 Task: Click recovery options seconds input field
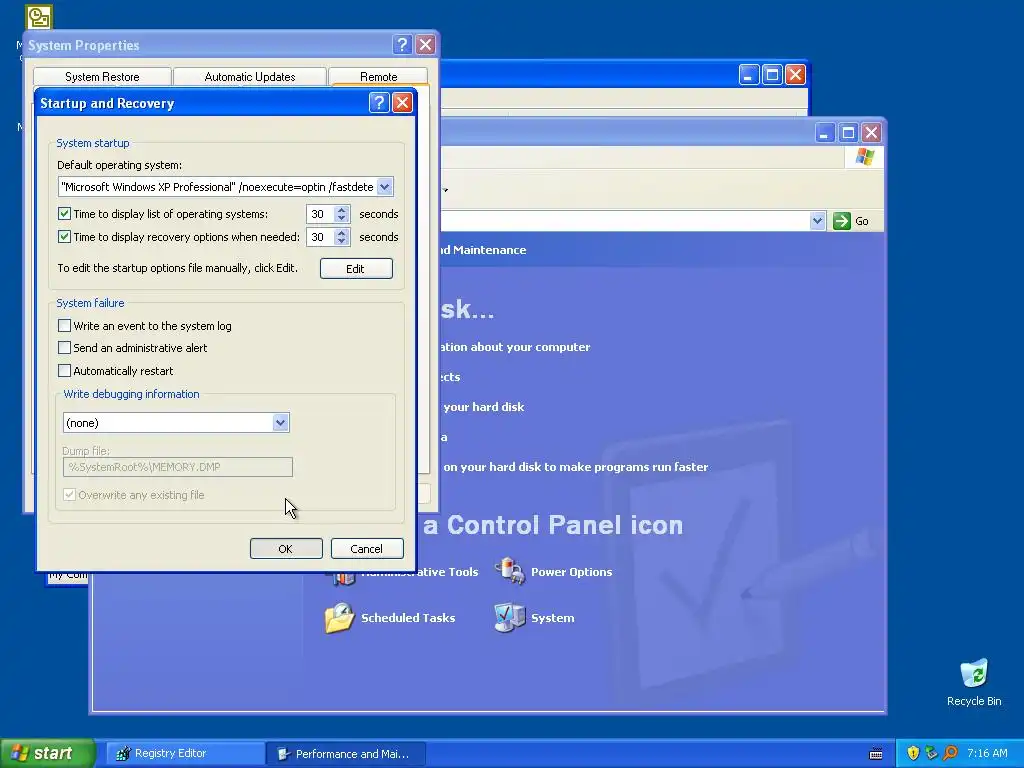[321, 237]
